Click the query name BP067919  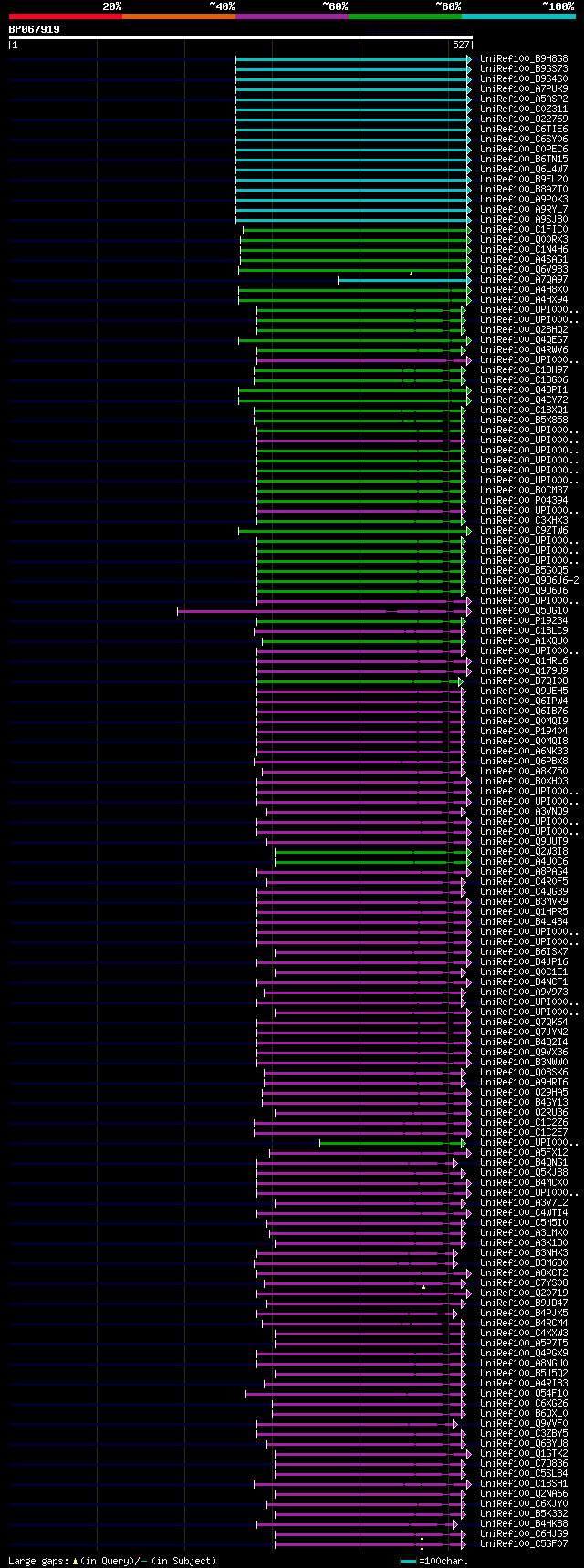35,29
